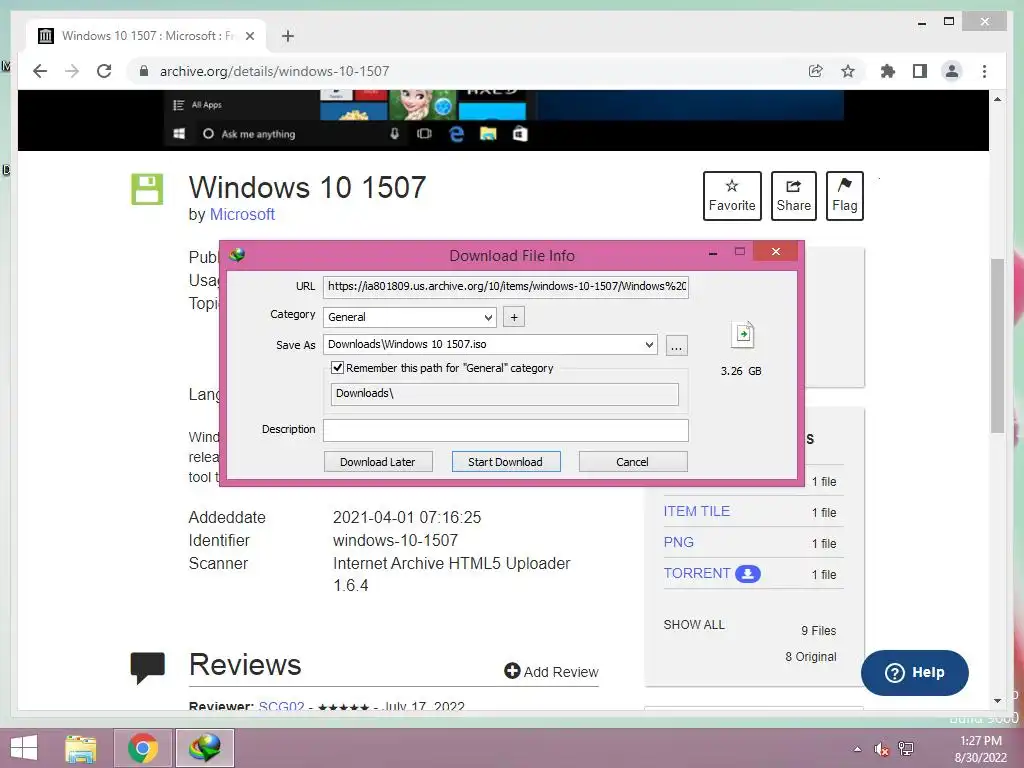Click the network tray icon

[x=906, y=749]
